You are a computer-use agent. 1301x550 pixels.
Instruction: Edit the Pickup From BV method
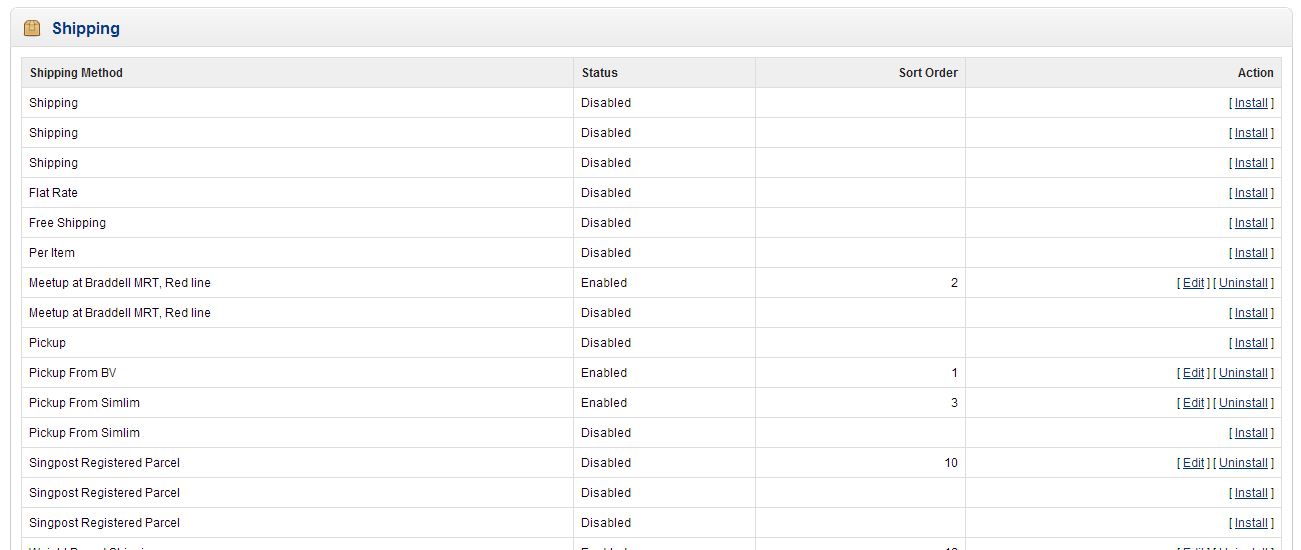click(1193, 373)
